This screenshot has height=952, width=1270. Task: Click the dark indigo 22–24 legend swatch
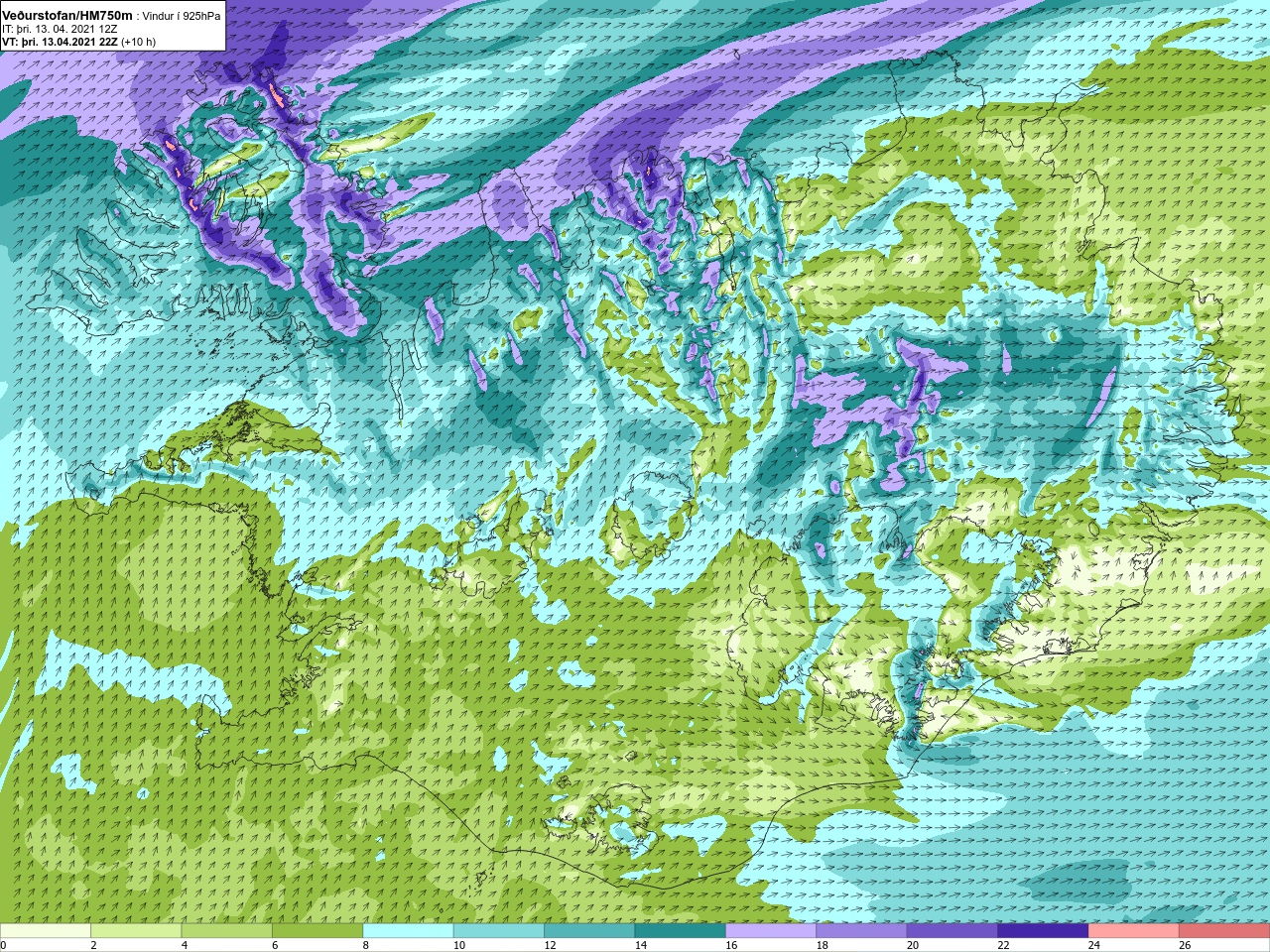(1044, 931)
